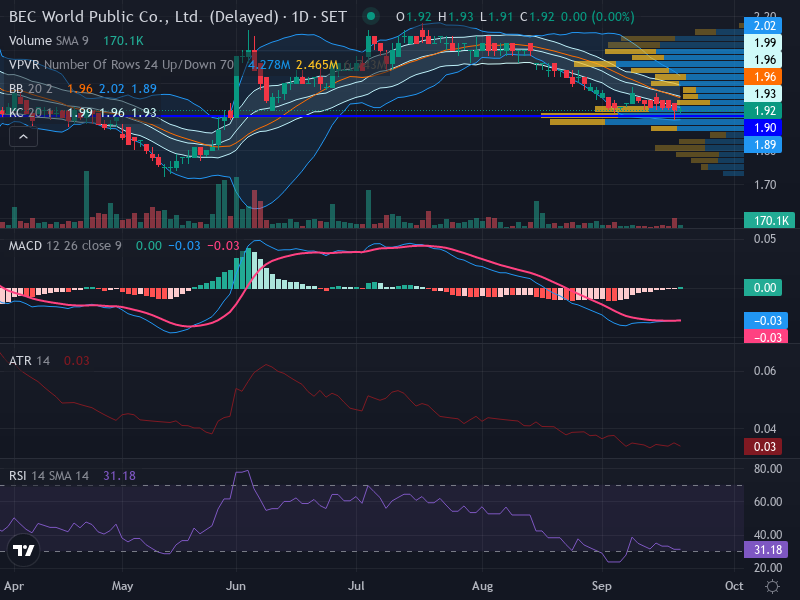
Task: Select the ATR 14 indicator legend
Action: point(29,361)
